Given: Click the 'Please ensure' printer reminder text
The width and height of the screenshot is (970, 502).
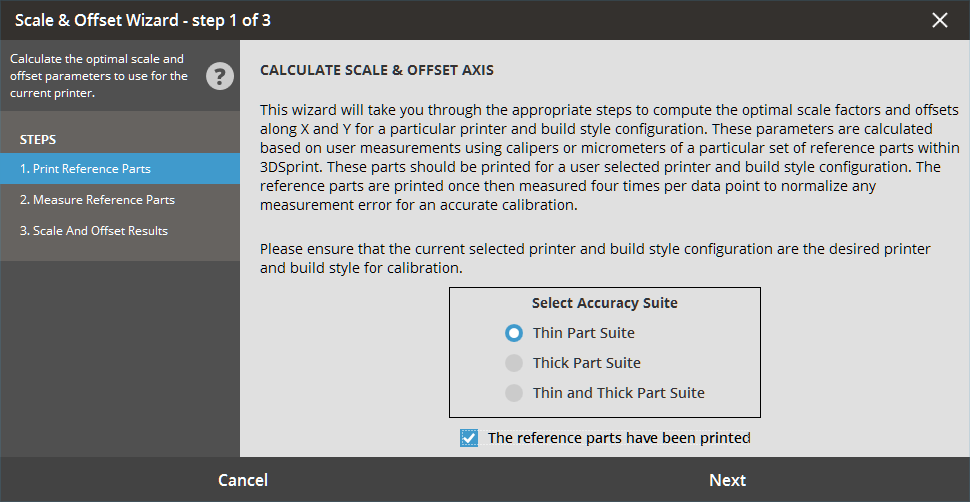Looking at the screenshot, I should tap(594, 258).
